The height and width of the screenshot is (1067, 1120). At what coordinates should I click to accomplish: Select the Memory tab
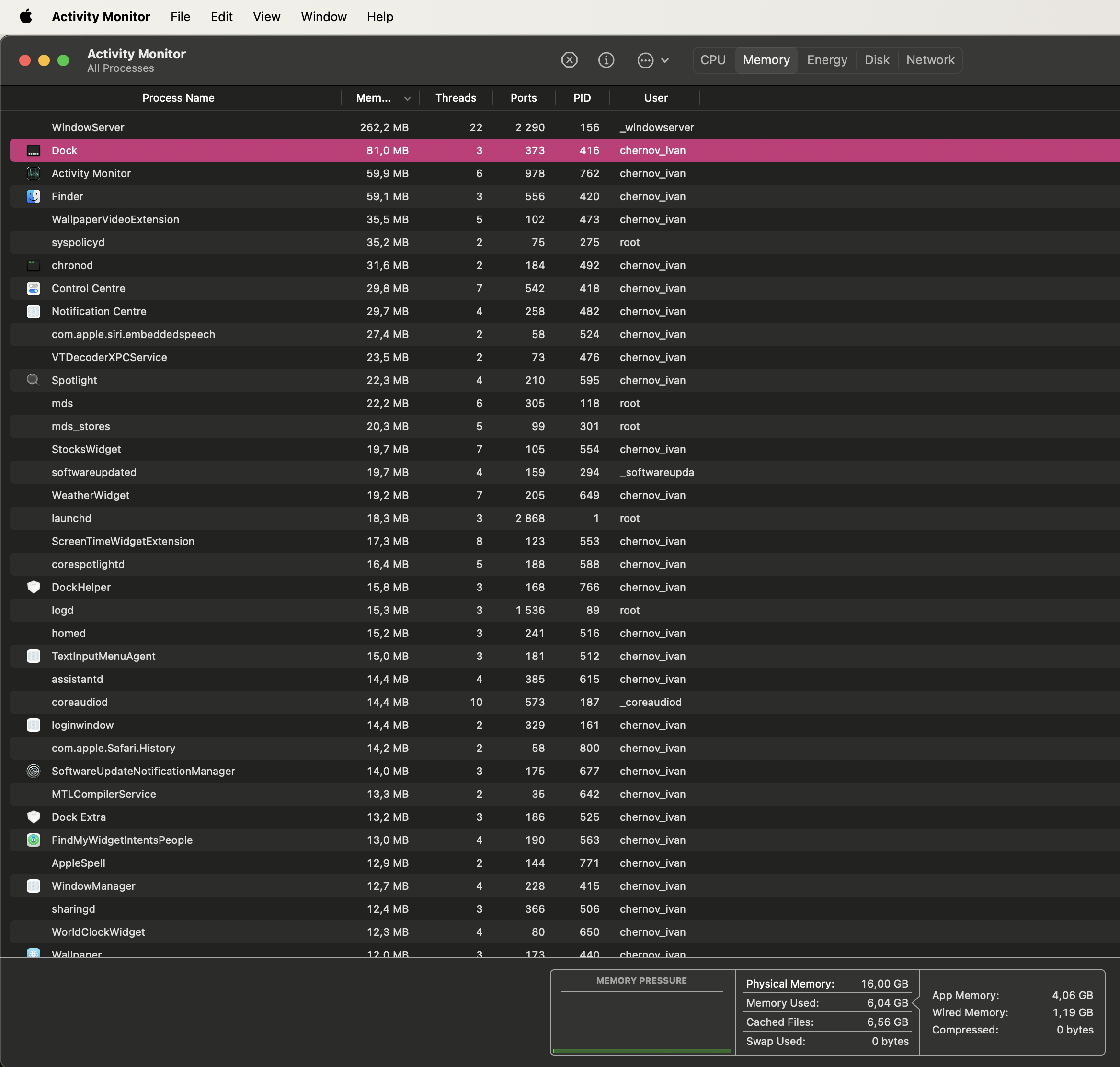pyautogui.click(x=766, y=60)
